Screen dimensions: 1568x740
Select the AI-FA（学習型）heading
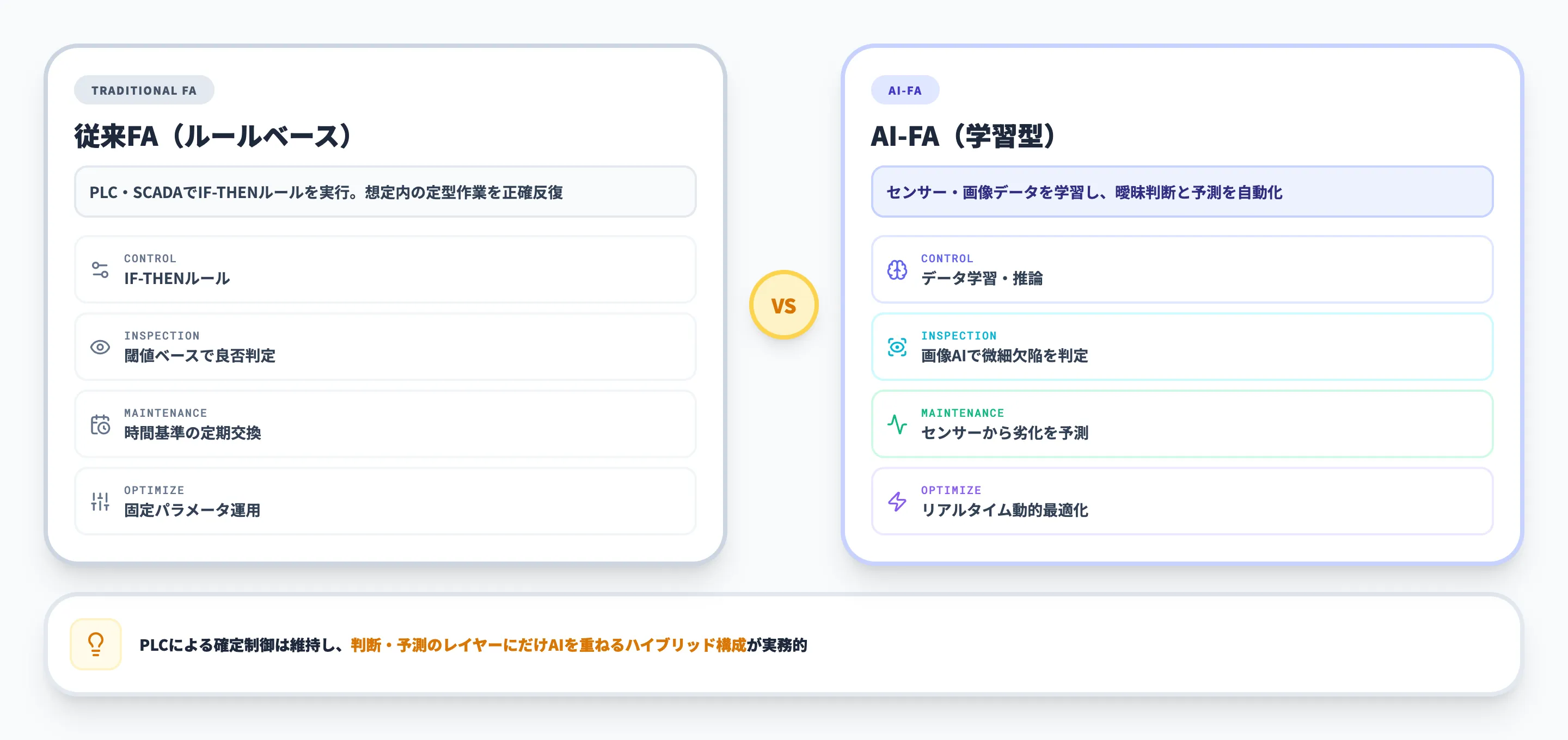(x=964, y=135)
